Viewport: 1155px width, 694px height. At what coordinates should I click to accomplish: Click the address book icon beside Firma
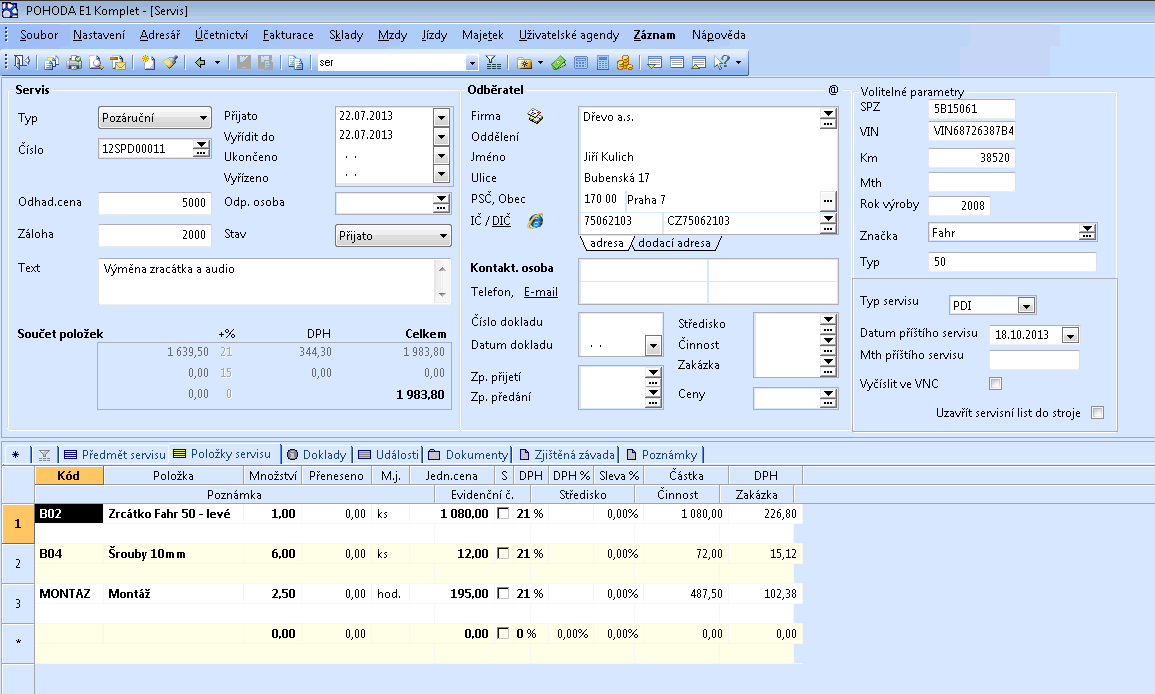pyautogui.click(x=536, y=116)
